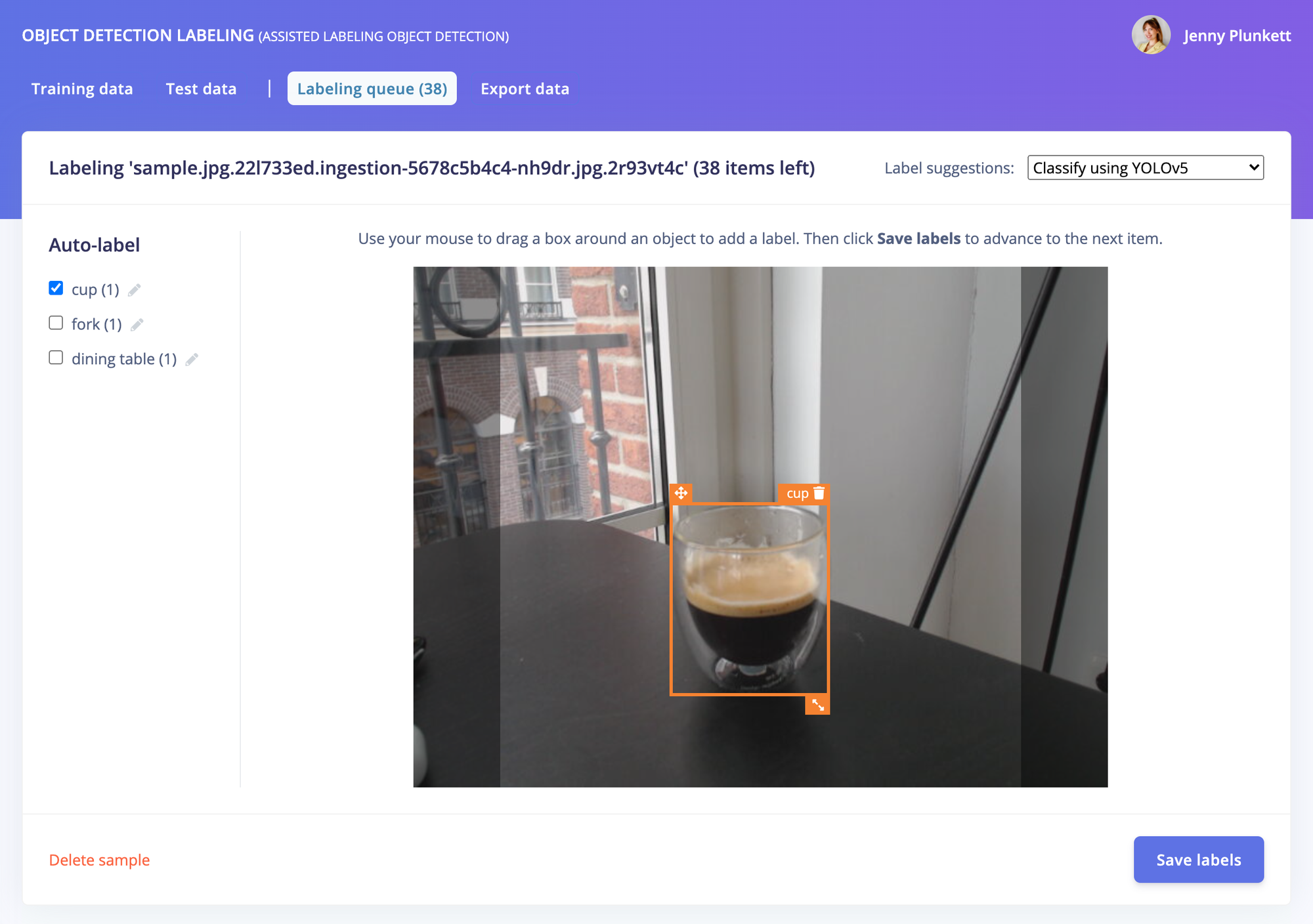1313x924 pixels.
Task: Edit the fork label with pencil icon
Action: (x=137, y=325)
